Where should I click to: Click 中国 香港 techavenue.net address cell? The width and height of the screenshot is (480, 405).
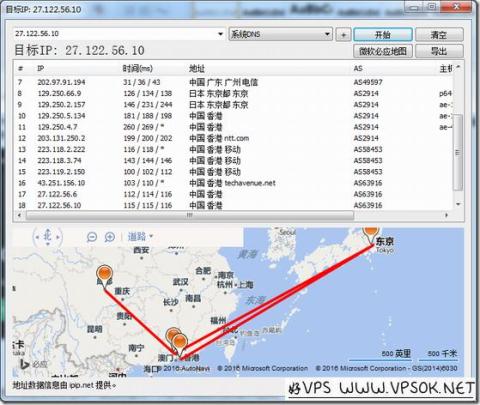coord(232,183)
